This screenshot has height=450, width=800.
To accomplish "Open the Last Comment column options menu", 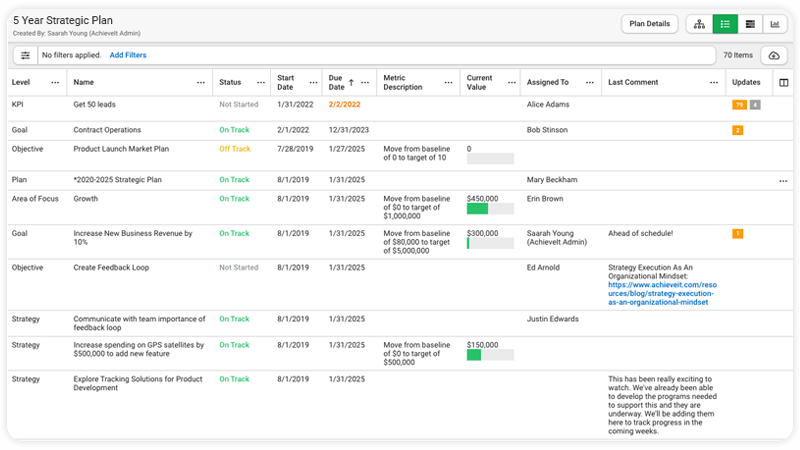I will (714, 83).
